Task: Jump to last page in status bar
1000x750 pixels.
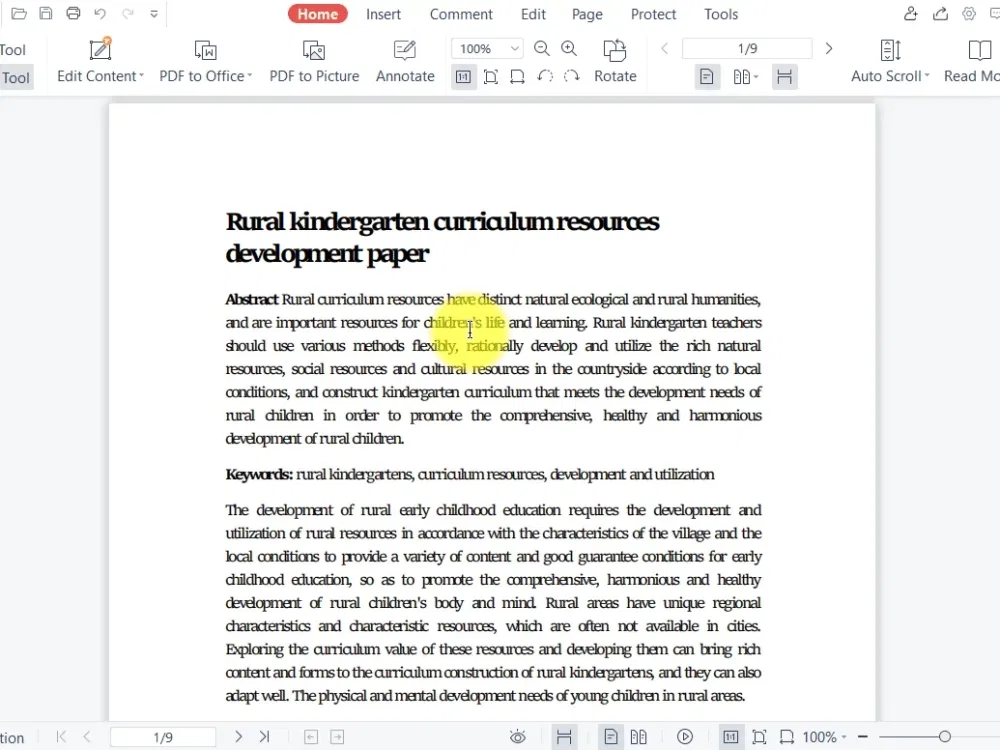Action: click(265, 737)
